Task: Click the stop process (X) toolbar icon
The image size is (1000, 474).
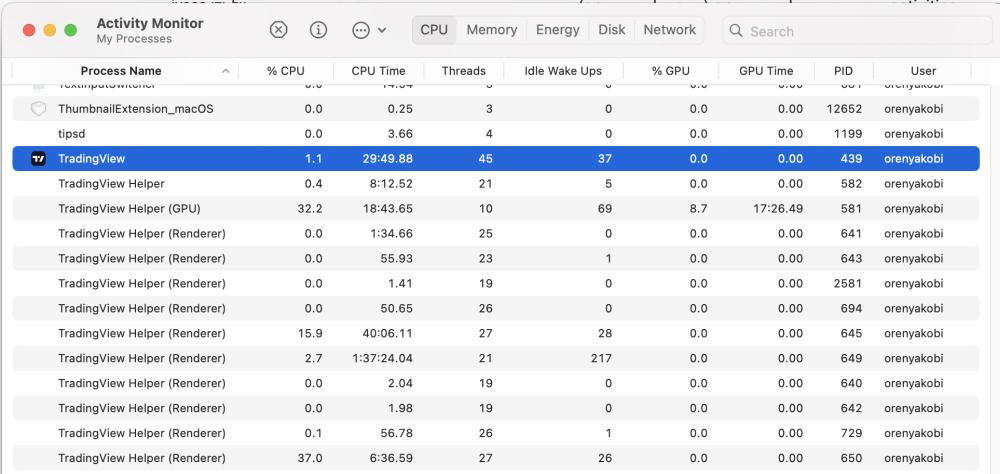Action: coord(278,30)
